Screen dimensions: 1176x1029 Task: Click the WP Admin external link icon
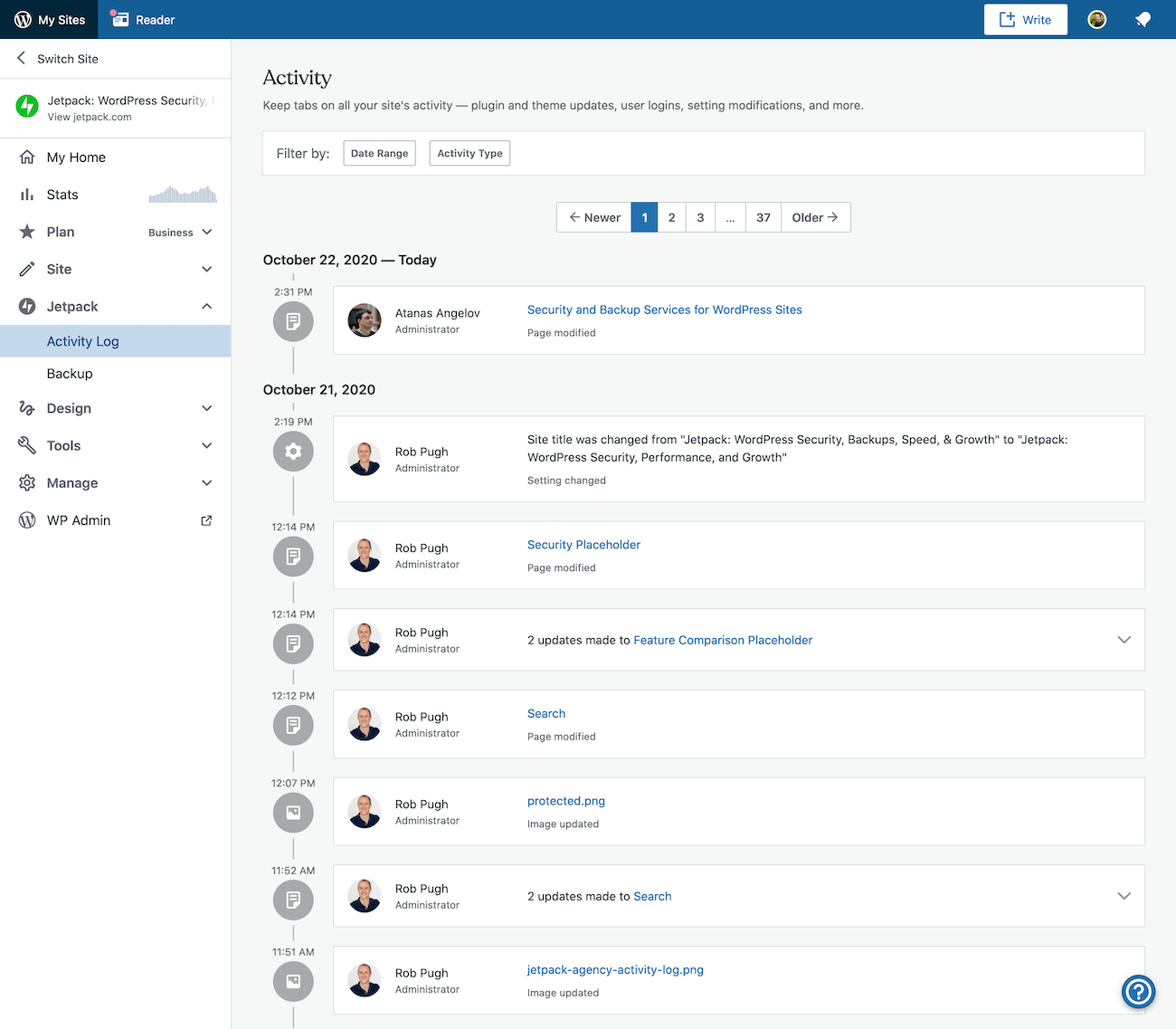(206, 520)
